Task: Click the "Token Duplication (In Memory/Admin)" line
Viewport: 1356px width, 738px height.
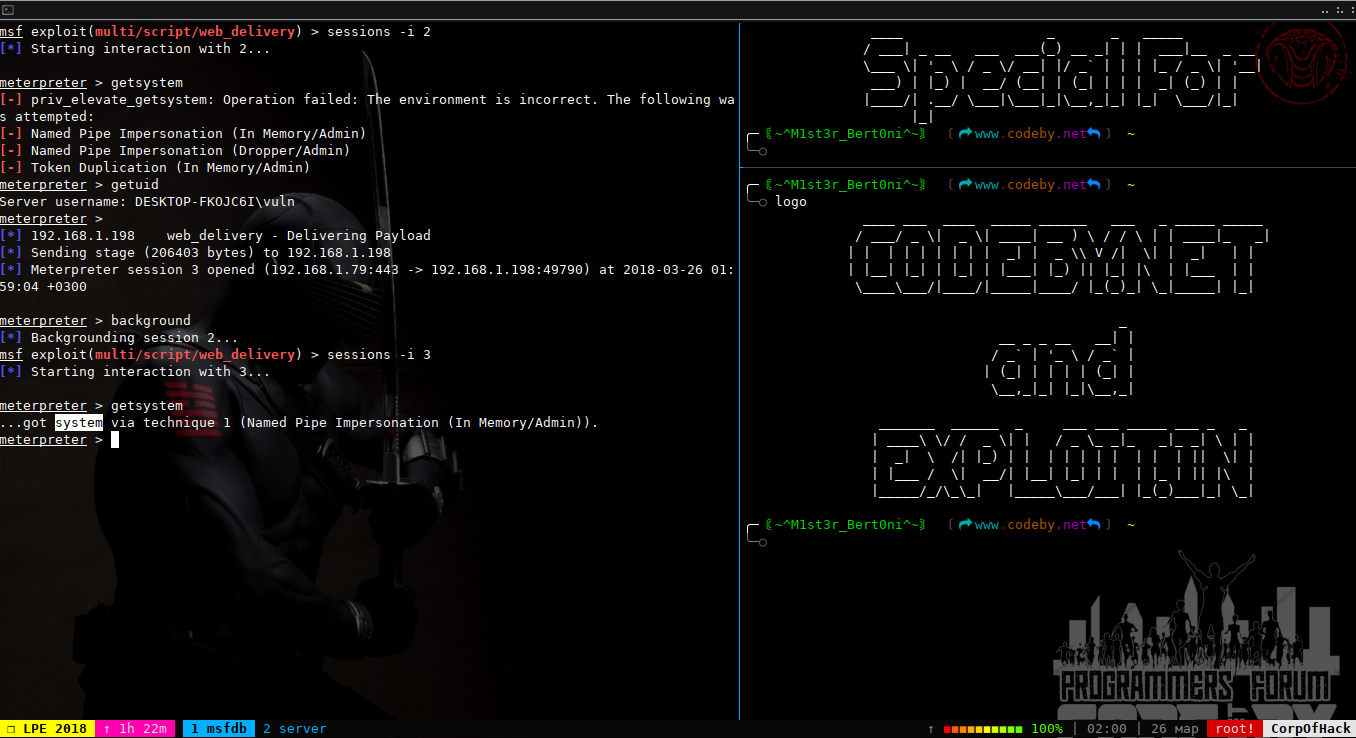Action: click(x=155, y=167)
